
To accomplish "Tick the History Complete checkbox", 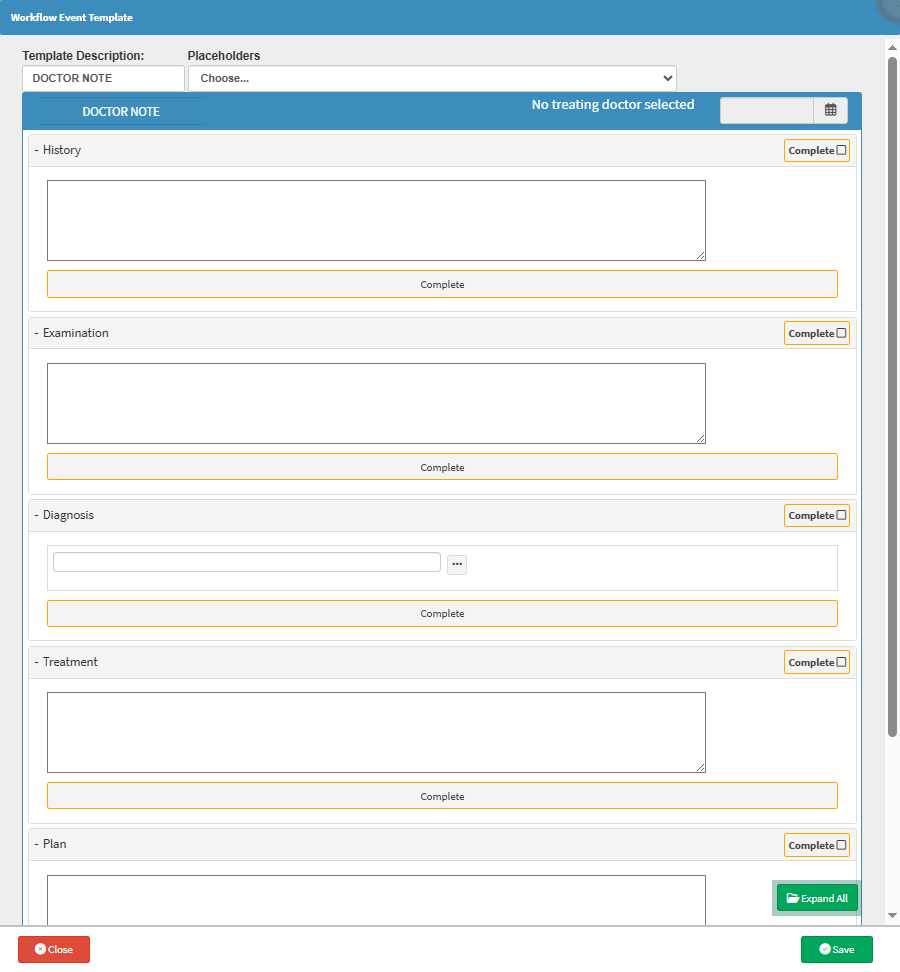I will point(841,151).
